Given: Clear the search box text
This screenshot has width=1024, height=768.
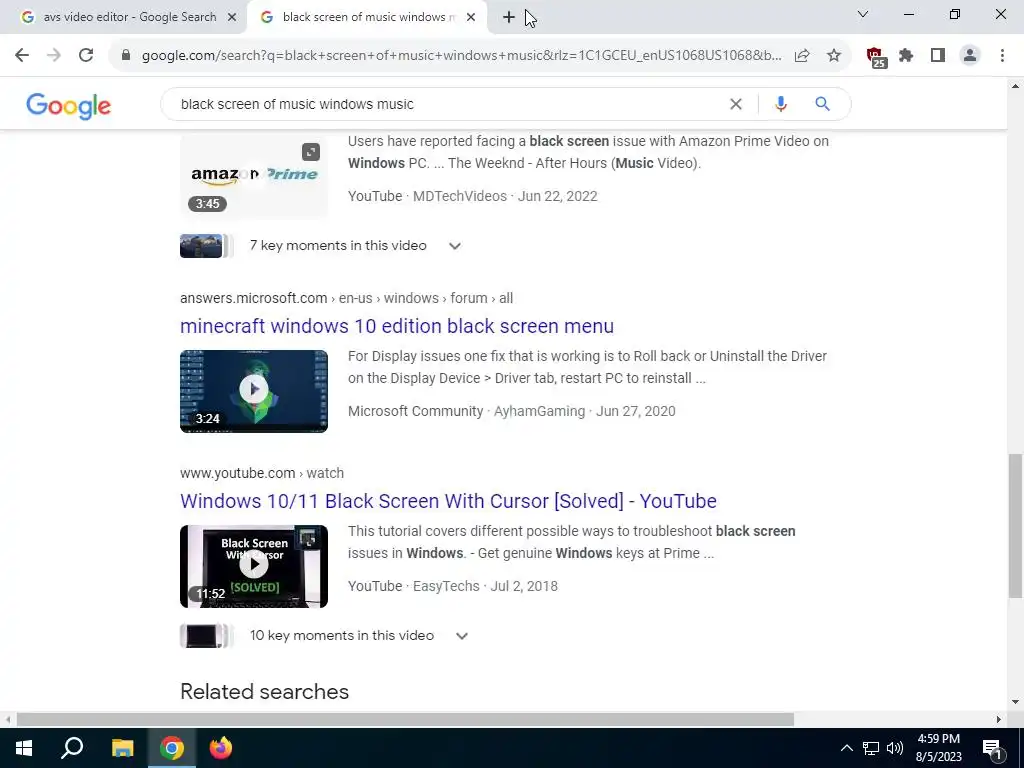Looking at the screenshot, I should 736,104.
